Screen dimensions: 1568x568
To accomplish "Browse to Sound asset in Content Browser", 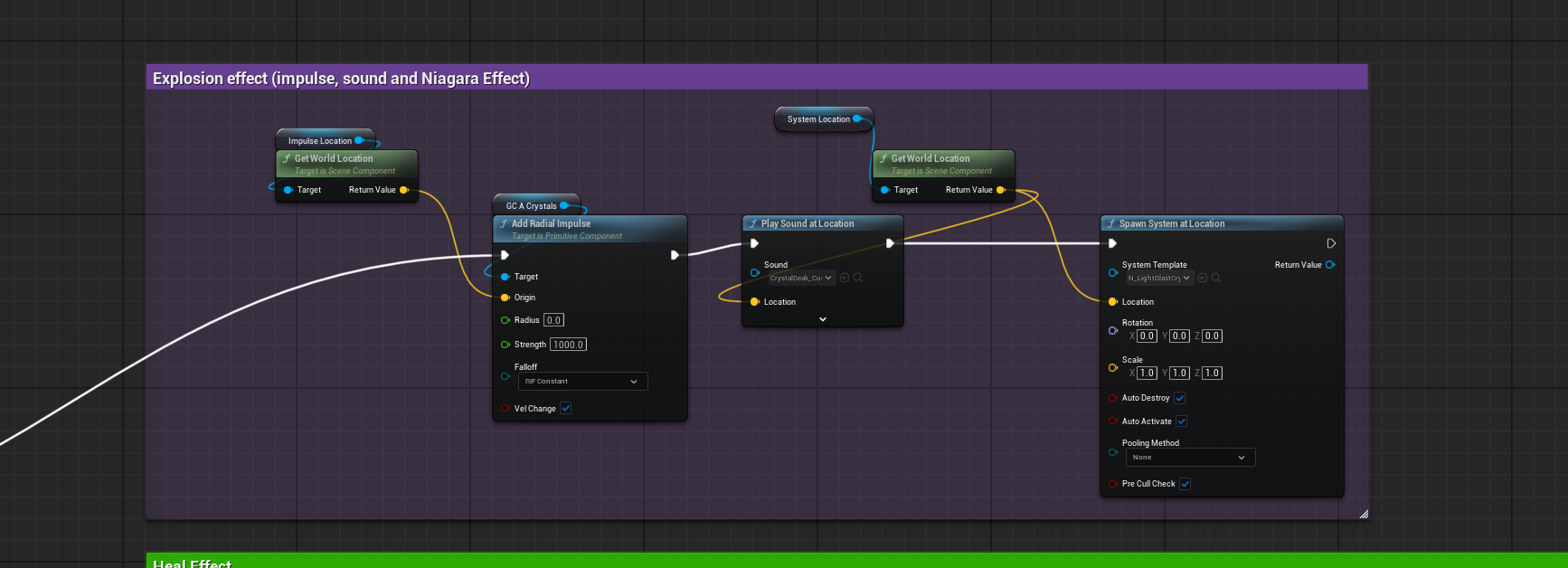I will click(857, 278).
